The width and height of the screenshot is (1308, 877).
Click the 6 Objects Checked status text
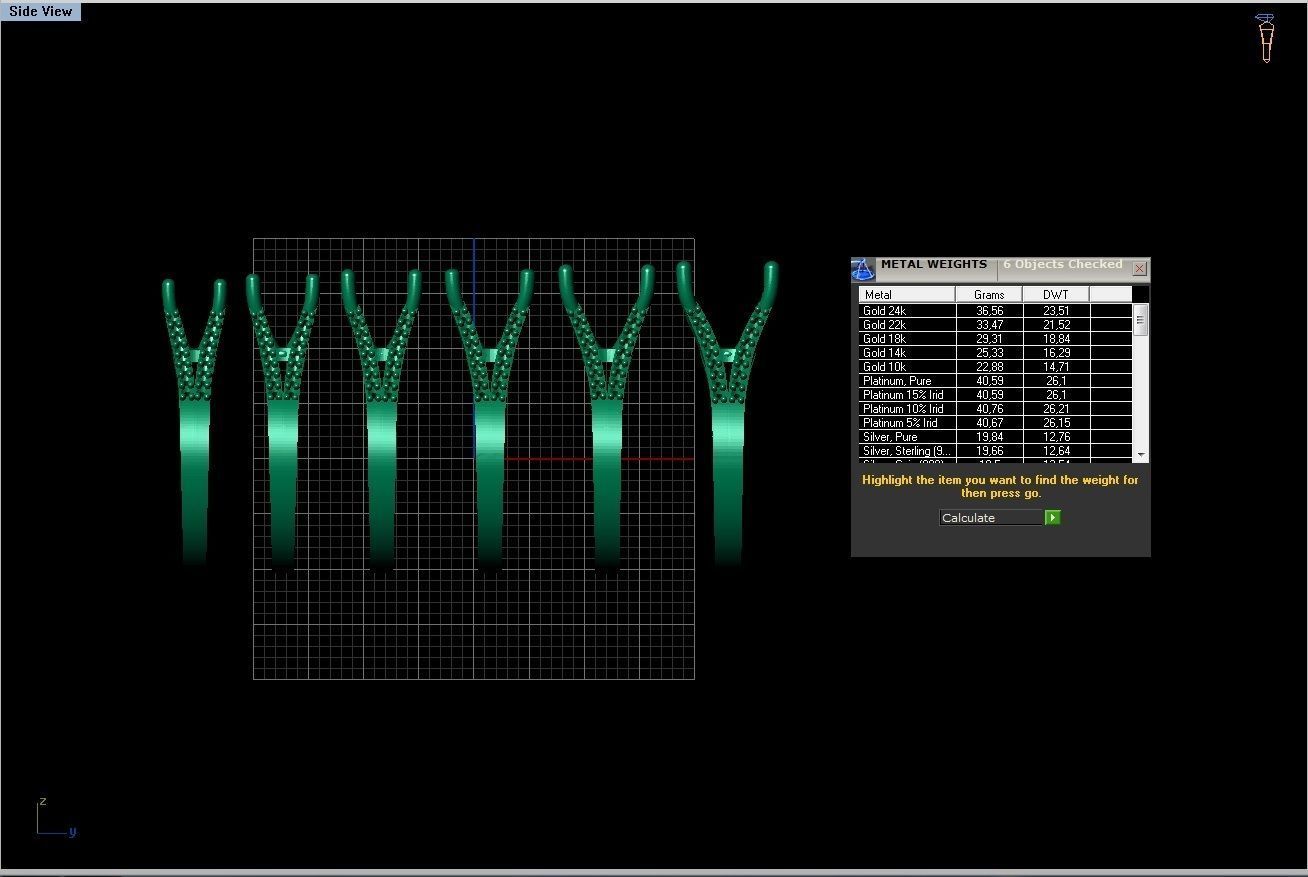click(1063, 265)
